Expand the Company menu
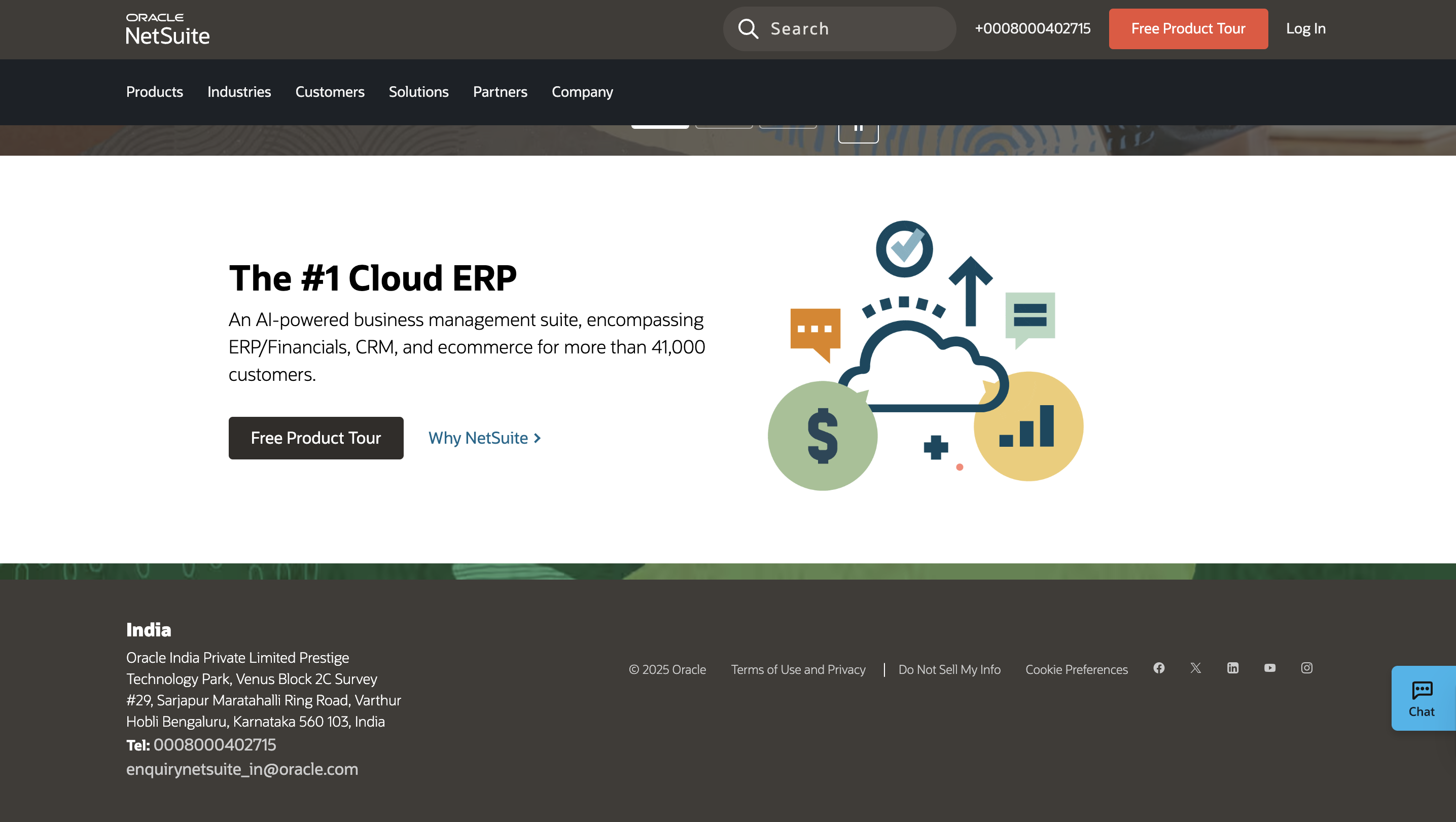The image size is (1456, 822). click(x=582, y=92)
